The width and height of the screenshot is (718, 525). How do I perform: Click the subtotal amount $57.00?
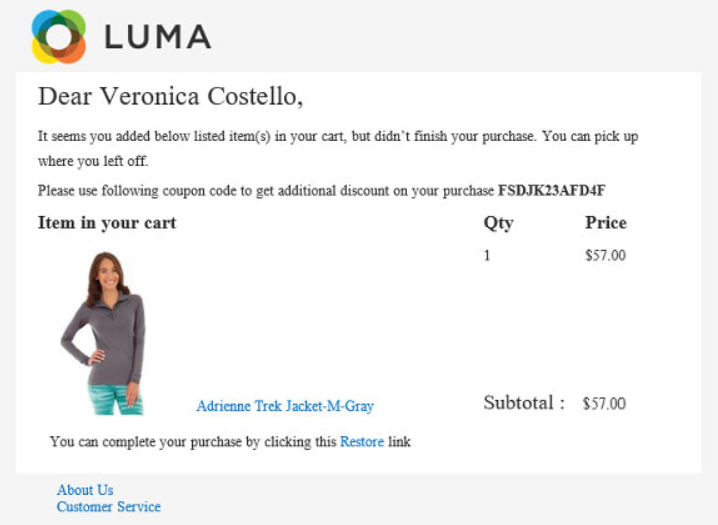pos(604,404)
